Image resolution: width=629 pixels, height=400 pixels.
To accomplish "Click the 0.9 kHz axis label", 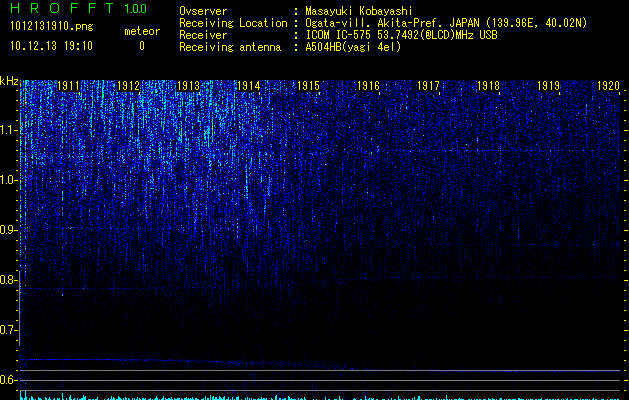I will click(x=8, y=230).
